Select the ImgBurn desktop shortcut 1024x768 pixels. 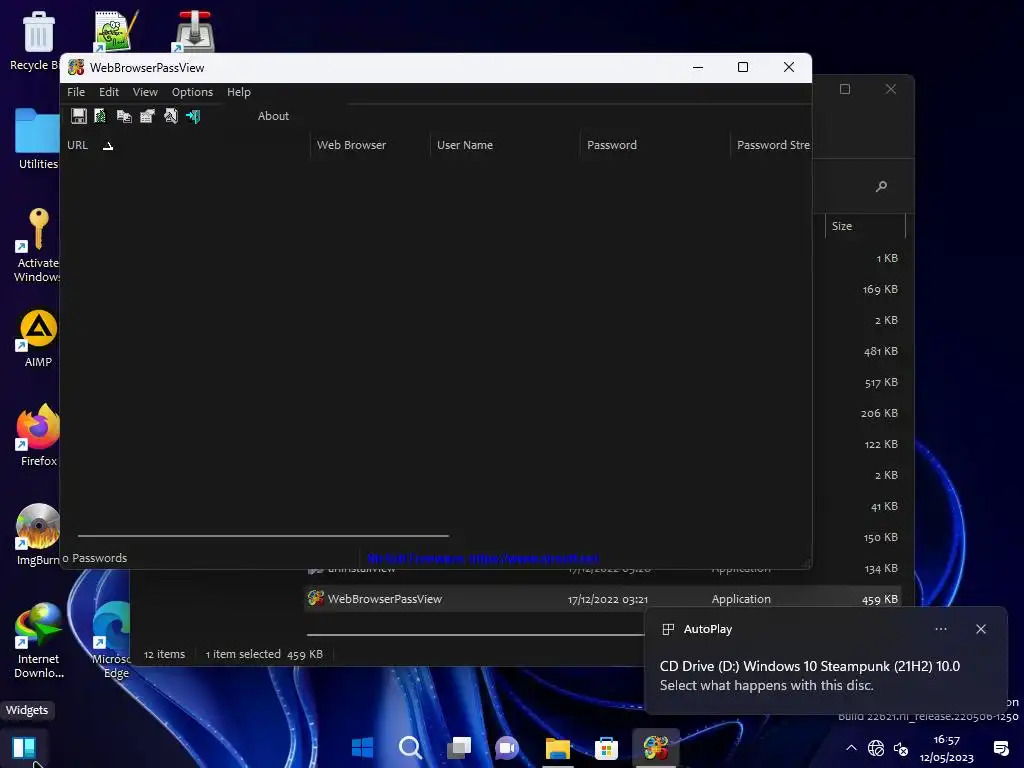coord(38,534)
